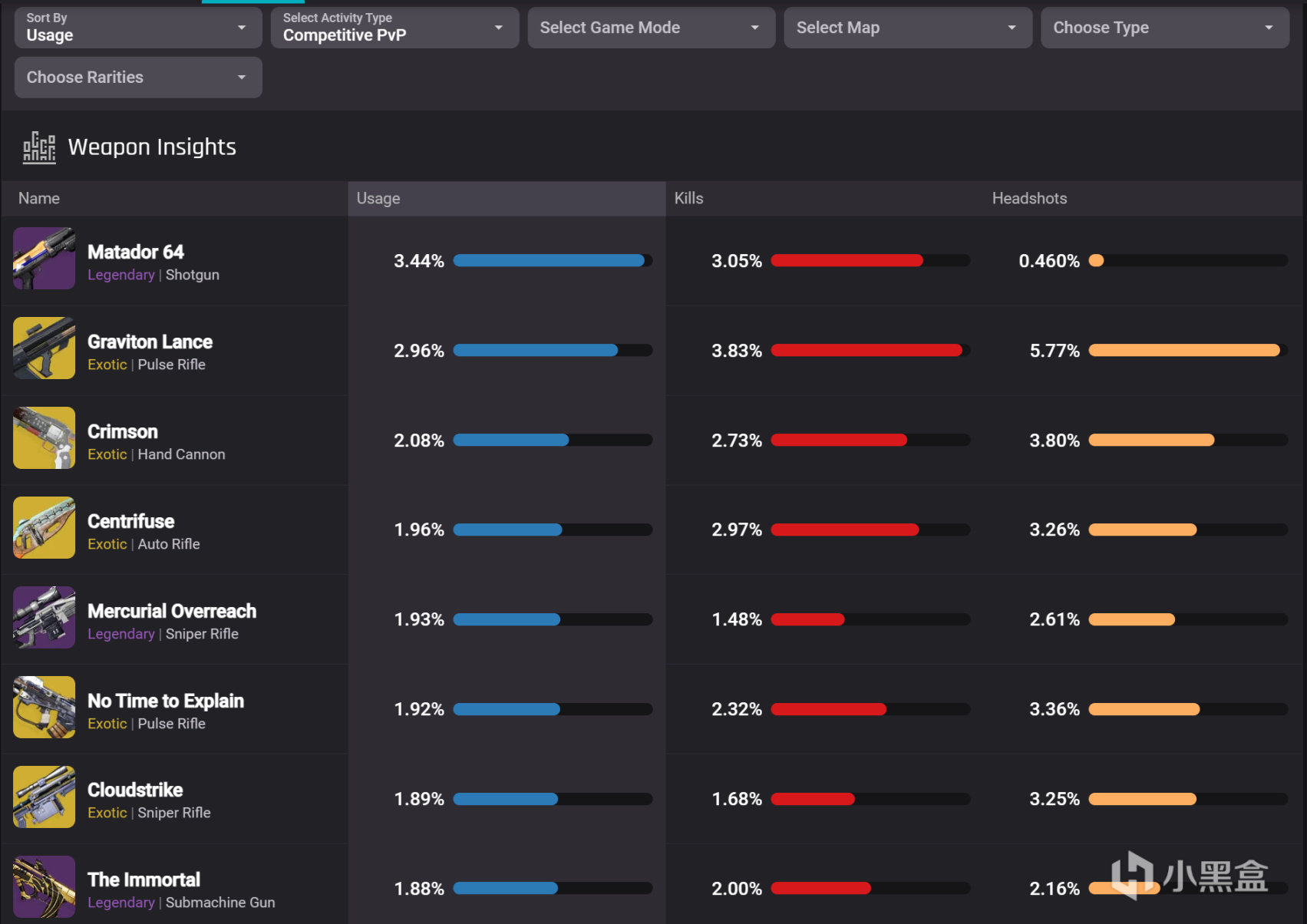The height and width of the screenshot is (924, 1307).
Task: Open the Choose Type dropdown
Action: [x=1165, y=28]
